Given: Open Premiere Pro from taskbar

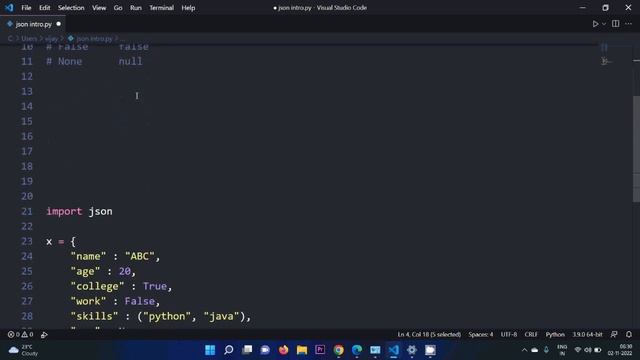Looking at the screenshot, I should tap(320, 350).
